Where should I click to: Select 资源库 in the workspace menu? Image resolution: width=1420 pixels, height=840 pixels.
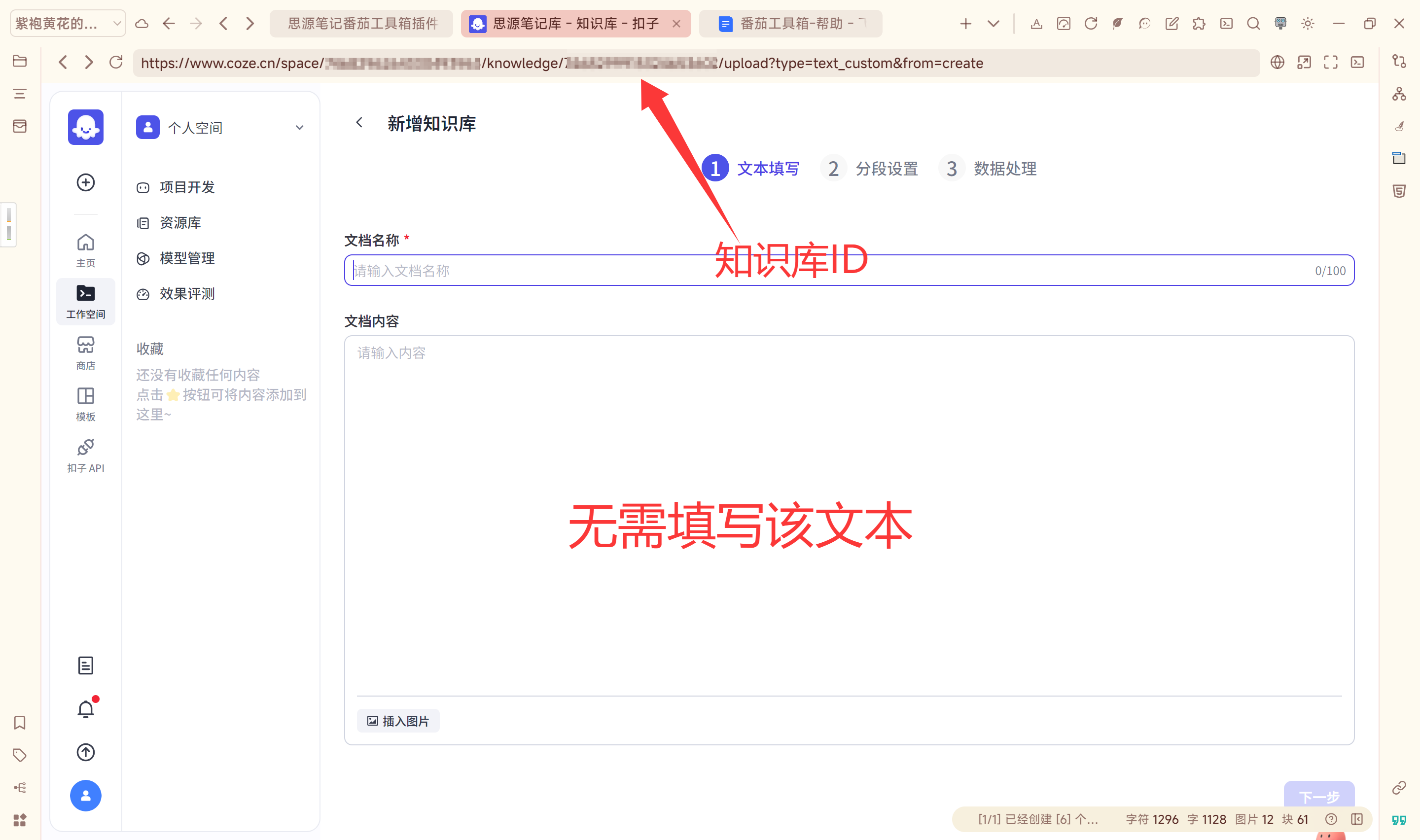tap(180, 222)
